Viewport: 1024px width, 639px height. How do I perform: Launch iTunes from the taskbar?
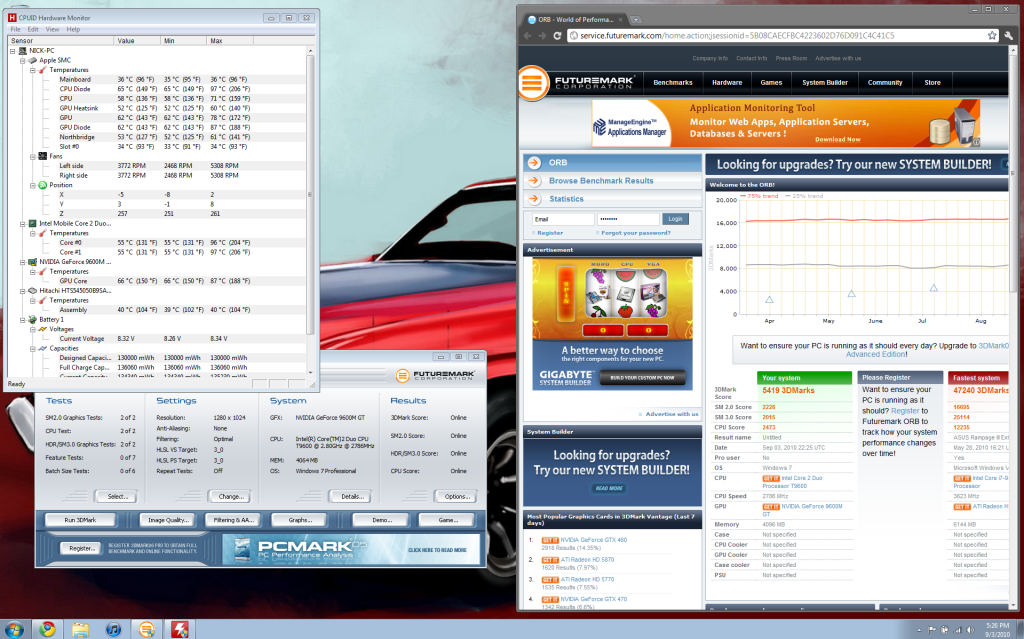point(114,629)
